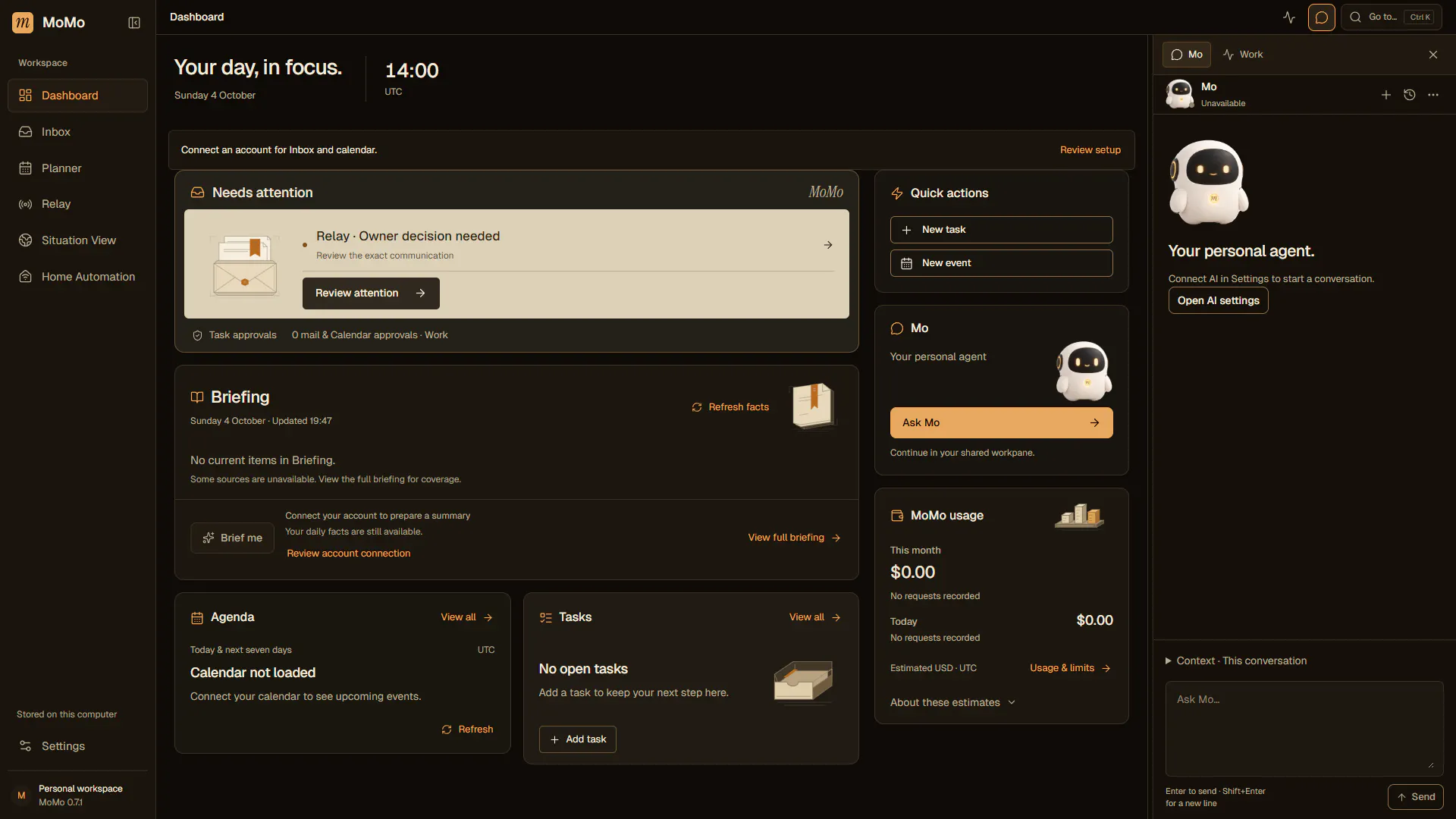Screen dimensions: 1456x819
Task: Open Usage & limits link
Action: pyautogui.click(x=1070, y=668)
